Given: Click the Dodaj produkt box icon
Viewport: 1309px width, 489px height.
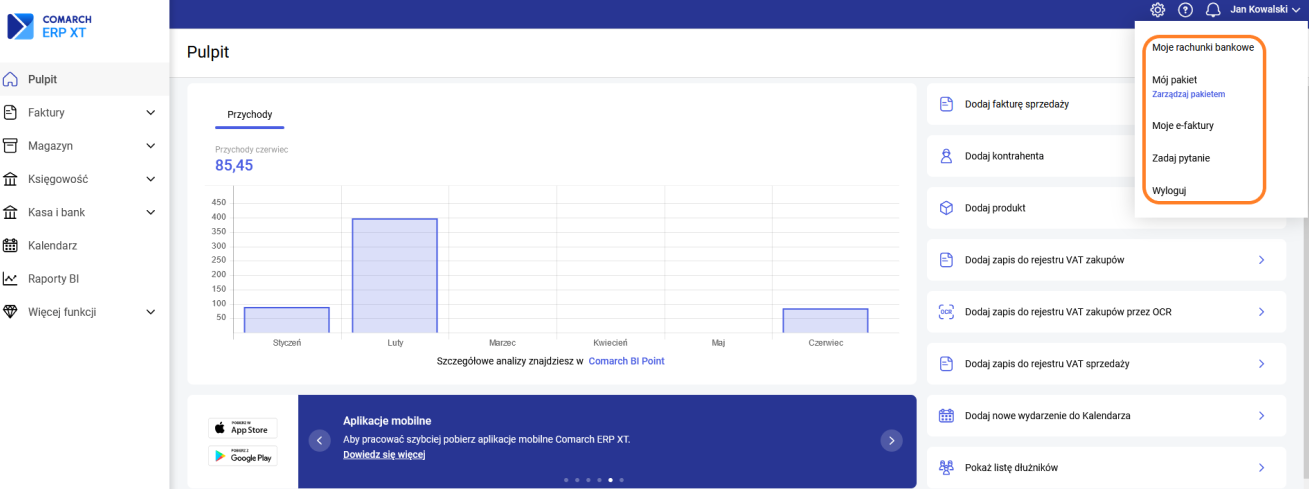Looking at the screenshot, I should click(946, 208).
